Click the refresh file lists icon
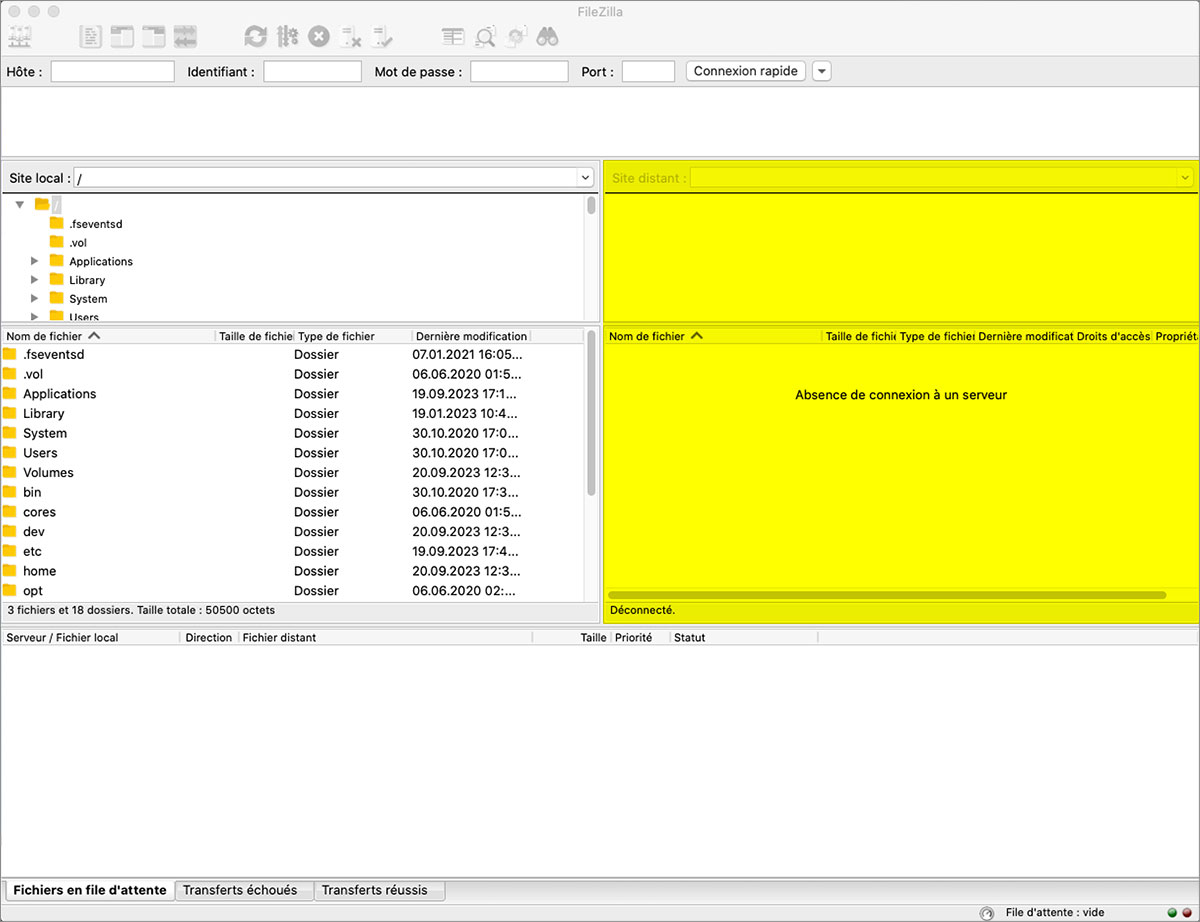 click(256, 37)
